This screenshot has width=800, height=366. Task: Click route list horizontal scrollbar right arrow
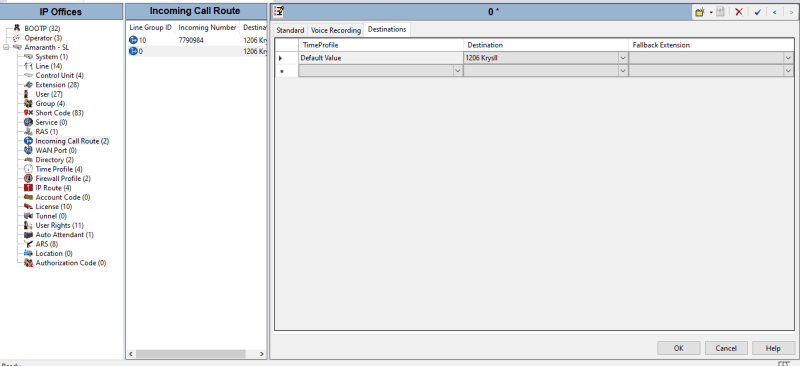click(x=262, y=354)
